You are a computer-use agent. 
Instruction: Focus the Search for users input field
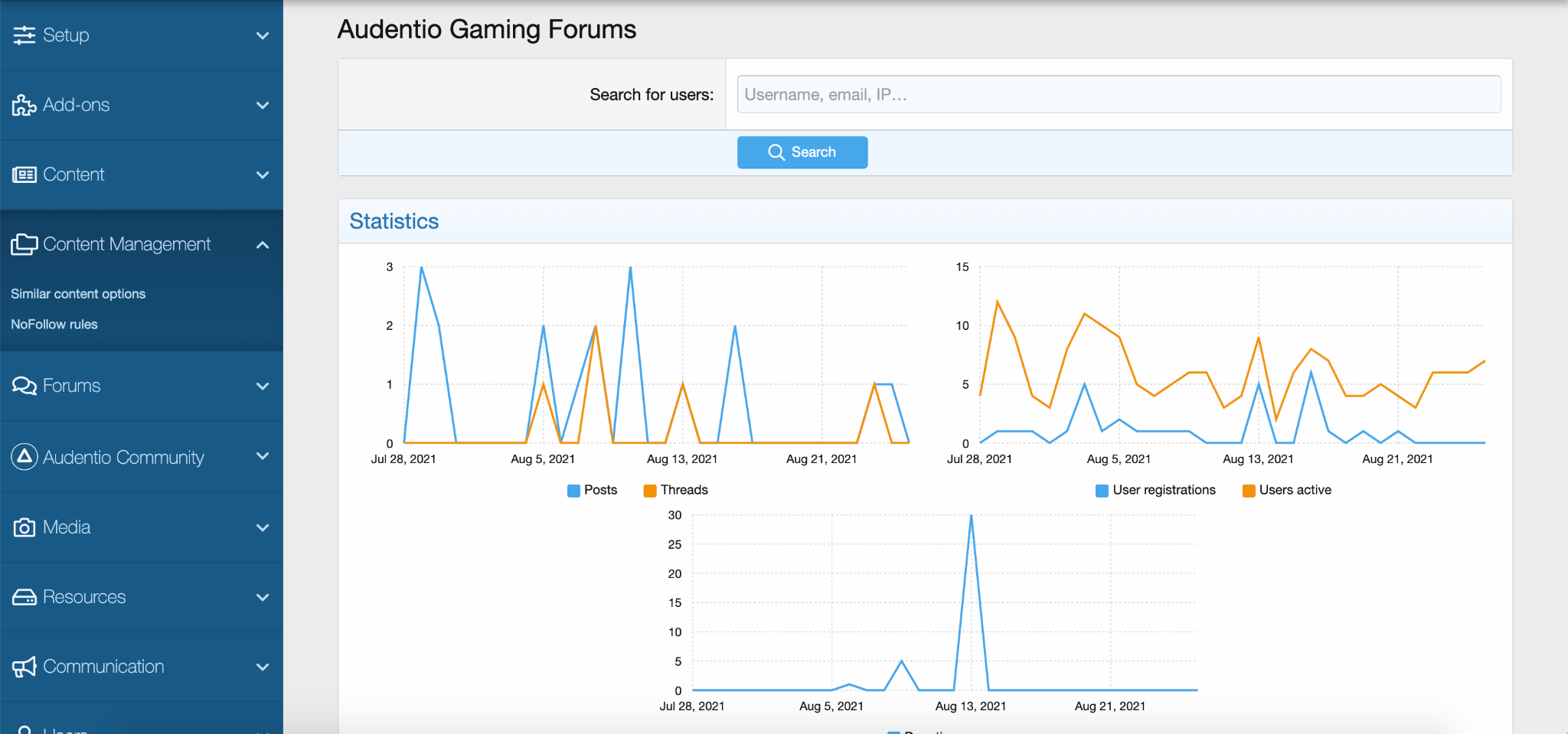[x=1118, y=94]
